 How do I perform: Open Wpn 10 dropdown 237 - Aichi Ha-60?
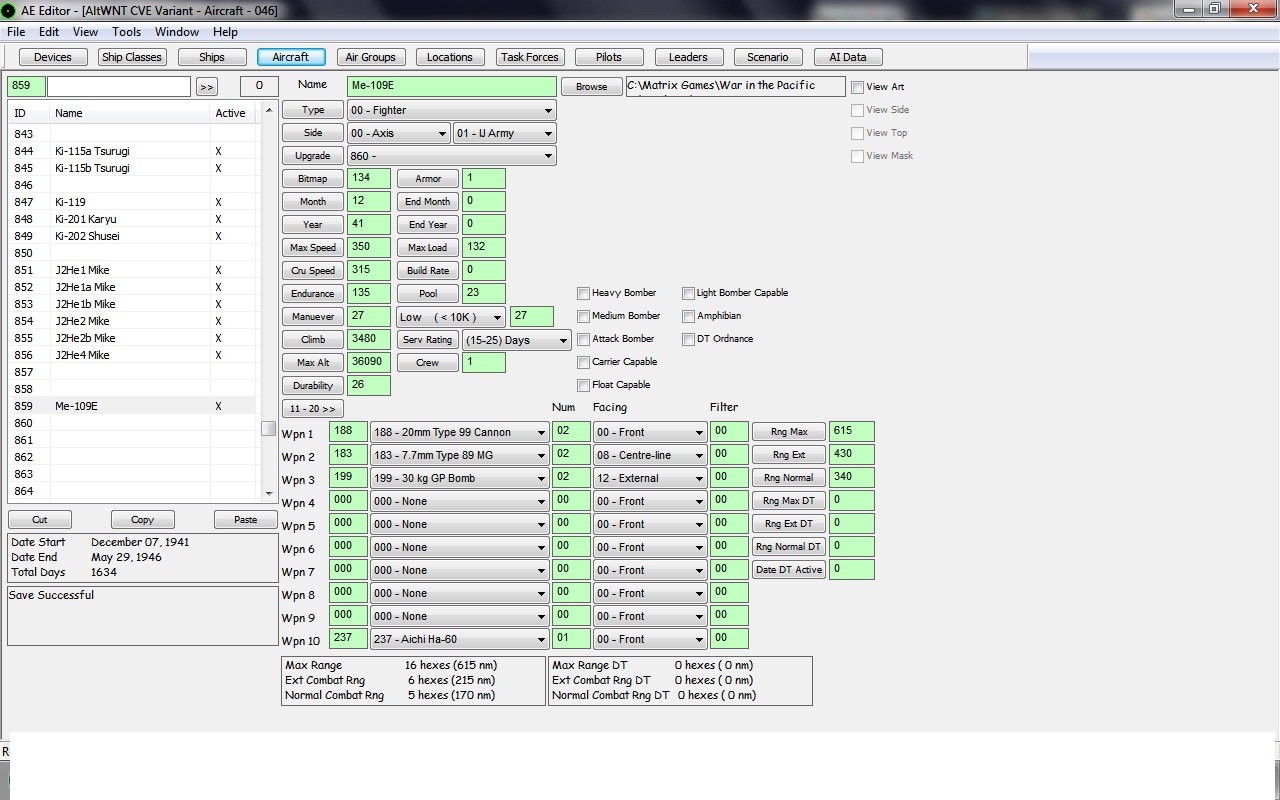459,639
